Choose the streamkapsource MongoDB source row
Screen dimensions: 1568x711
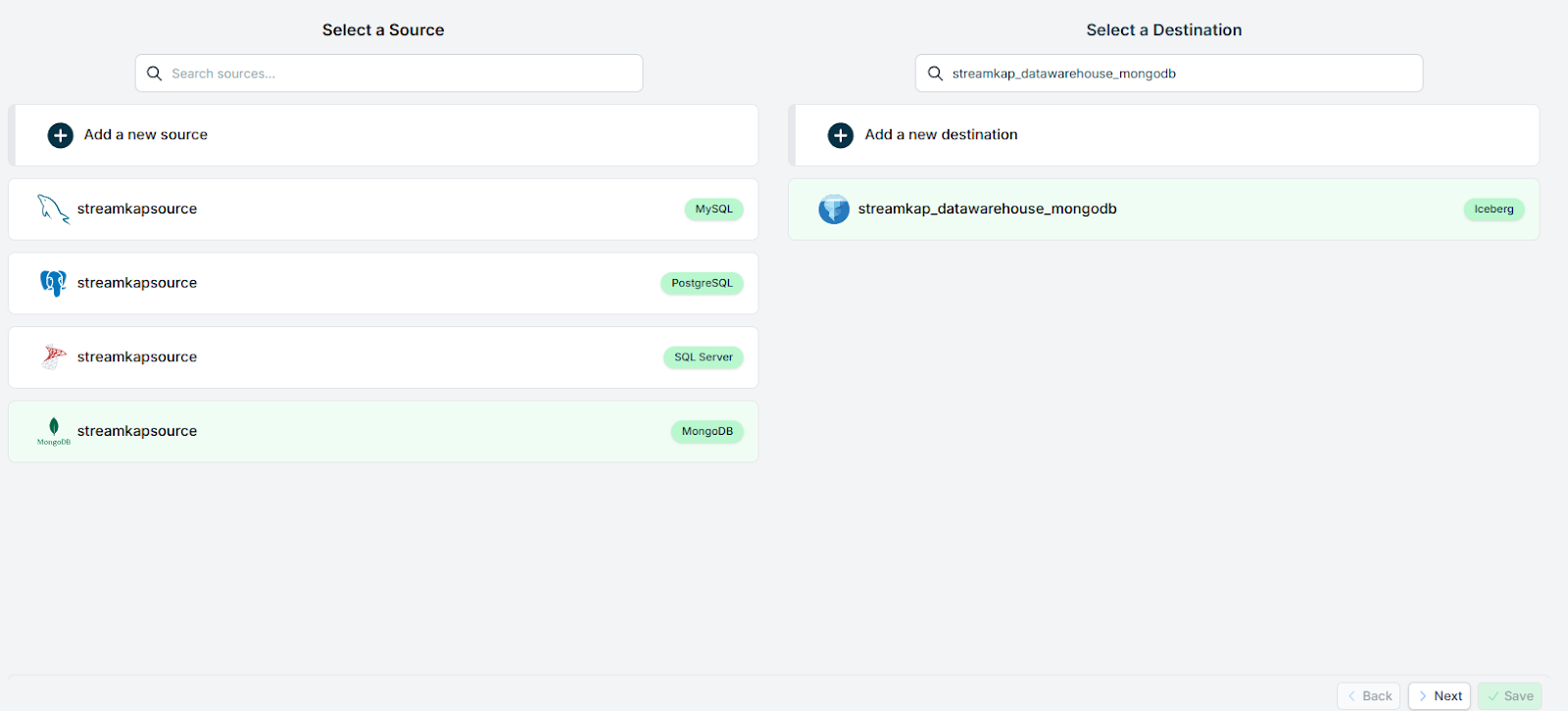[383, 432]
